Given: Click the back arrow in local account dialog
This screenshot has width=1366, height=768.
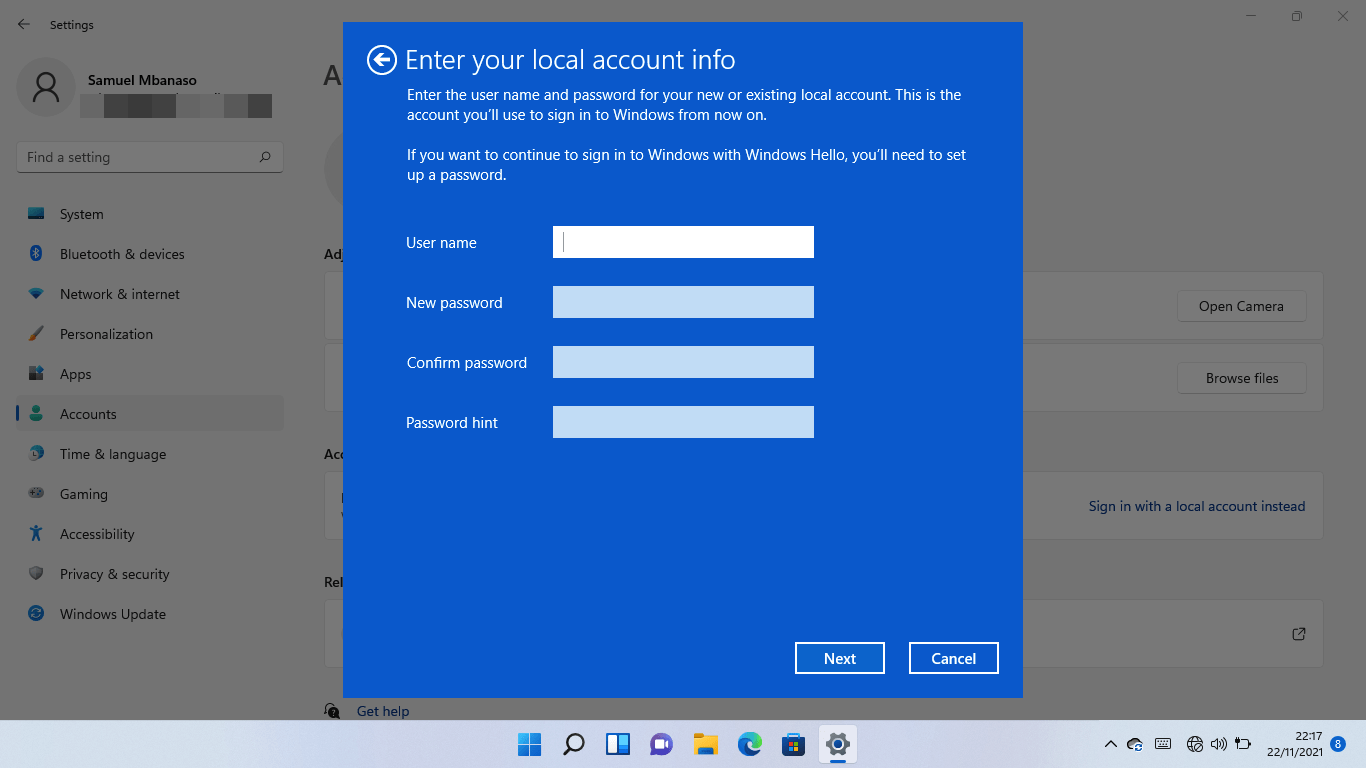Looking at the screenshot, I should point(381,60).
